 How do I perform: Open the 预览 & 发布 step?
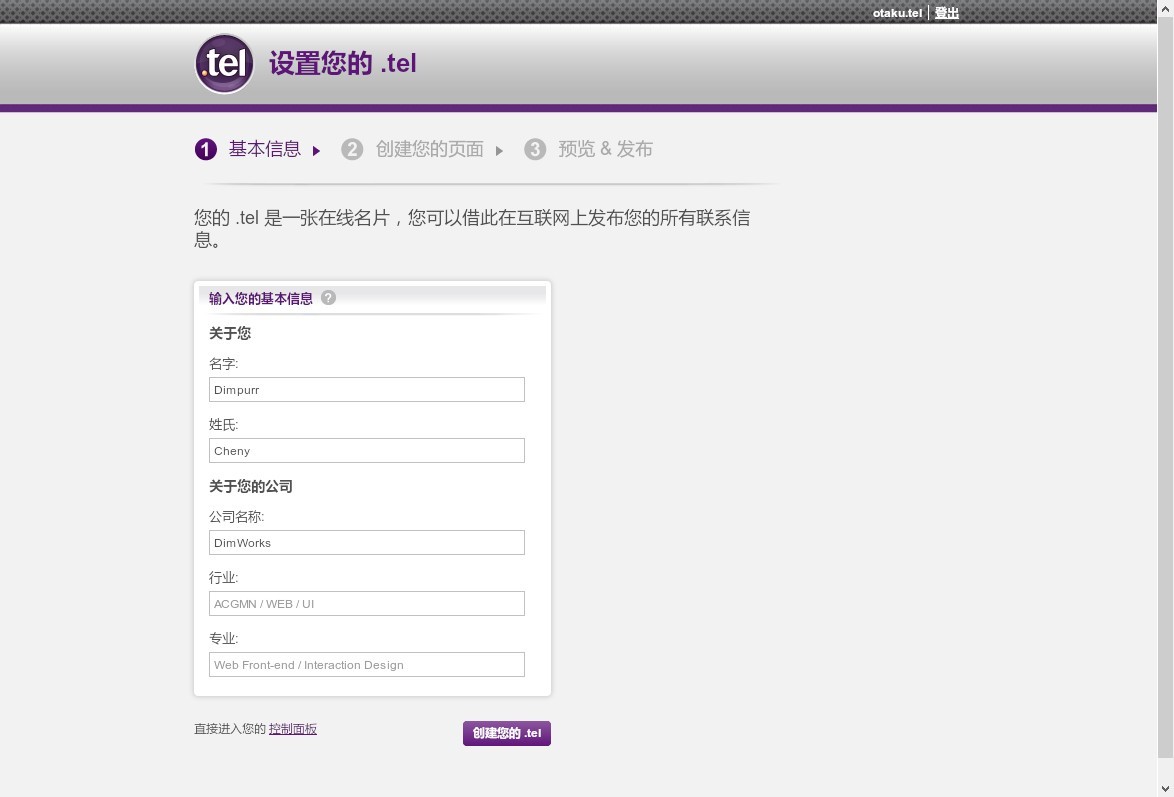pyautogui.click(x=605, y=149)
